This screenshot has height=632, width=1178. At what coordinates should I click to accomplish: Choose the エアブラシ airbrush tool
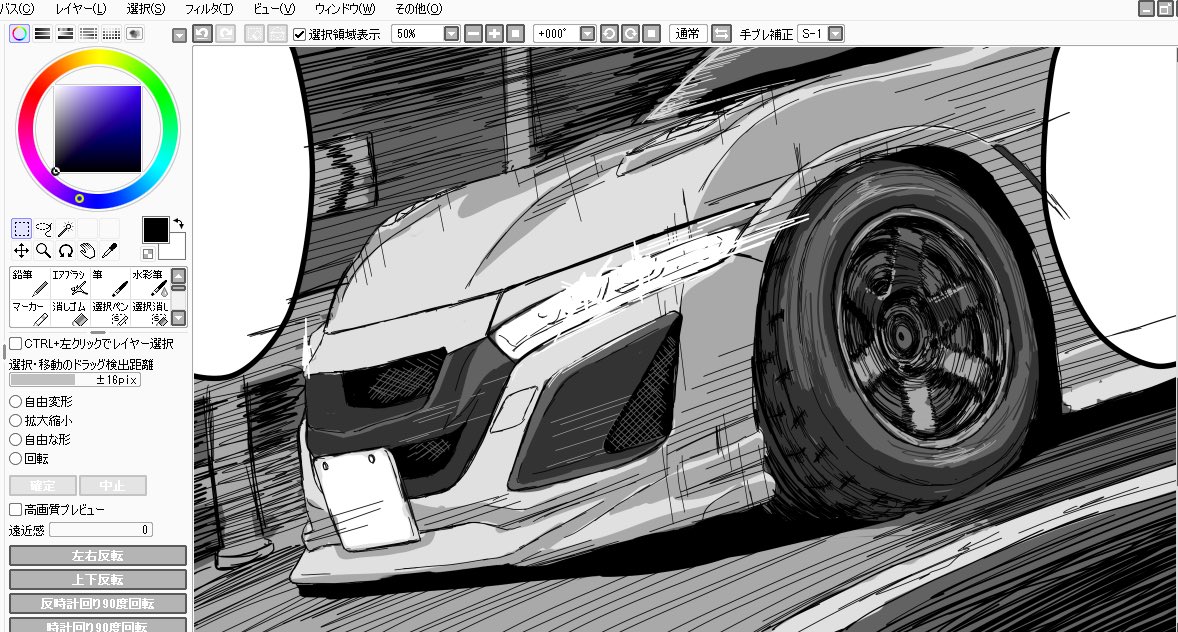70,283
